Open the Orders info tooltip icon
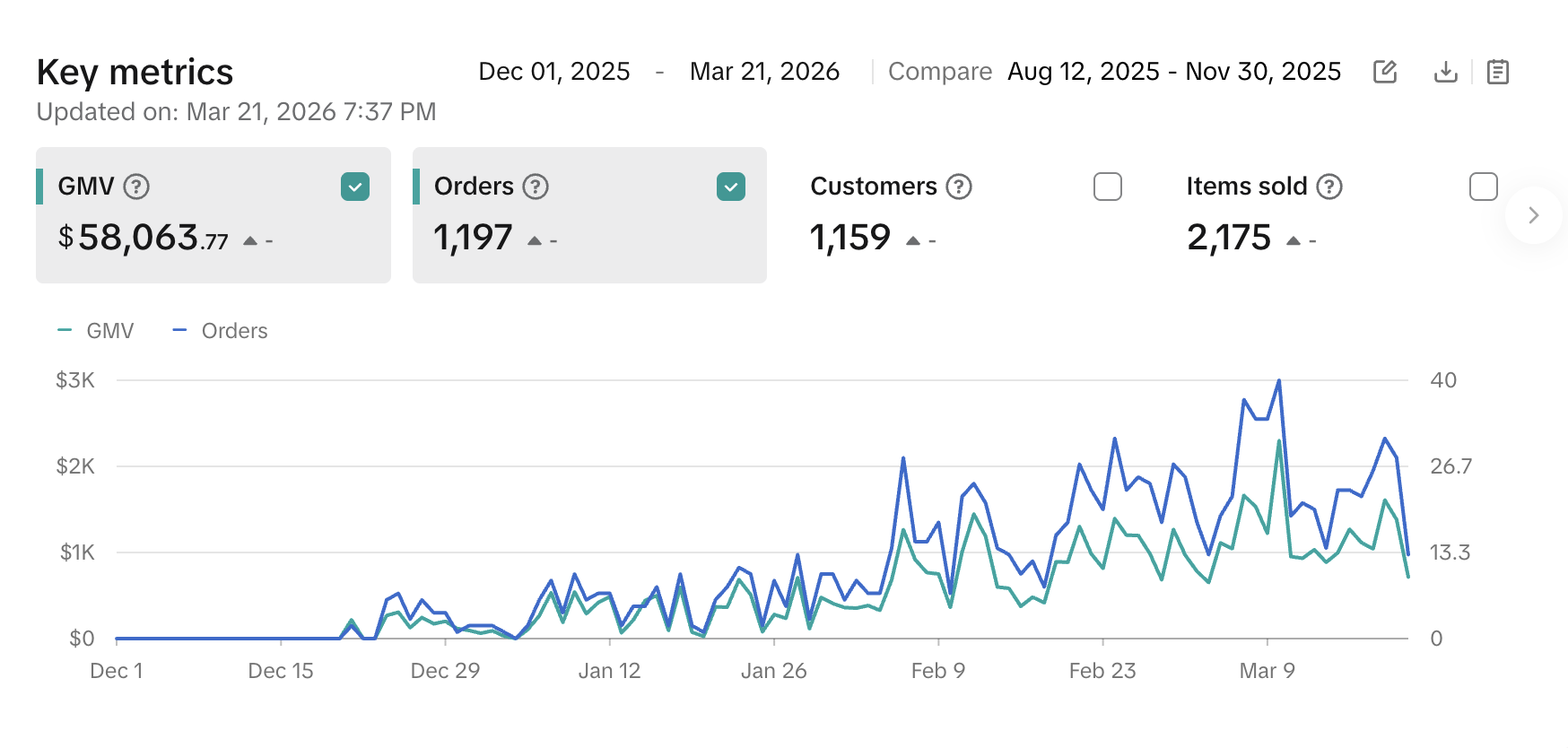1568x748 pixels. pyautogui.click(x=536, y=187)
